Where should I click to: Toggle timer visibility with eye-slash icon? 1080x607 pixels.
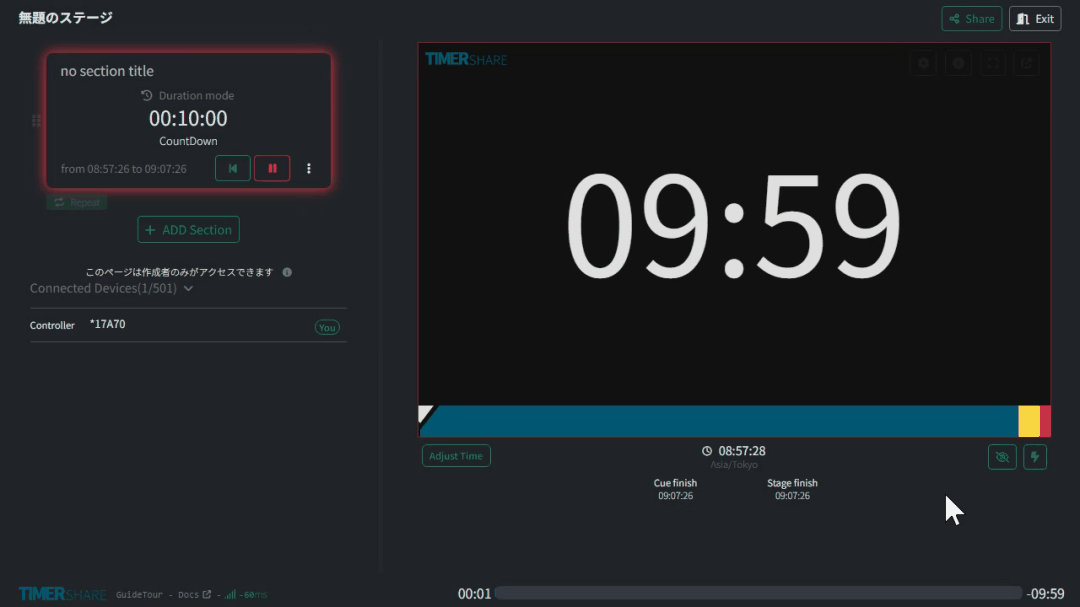tap(1001, 457)
